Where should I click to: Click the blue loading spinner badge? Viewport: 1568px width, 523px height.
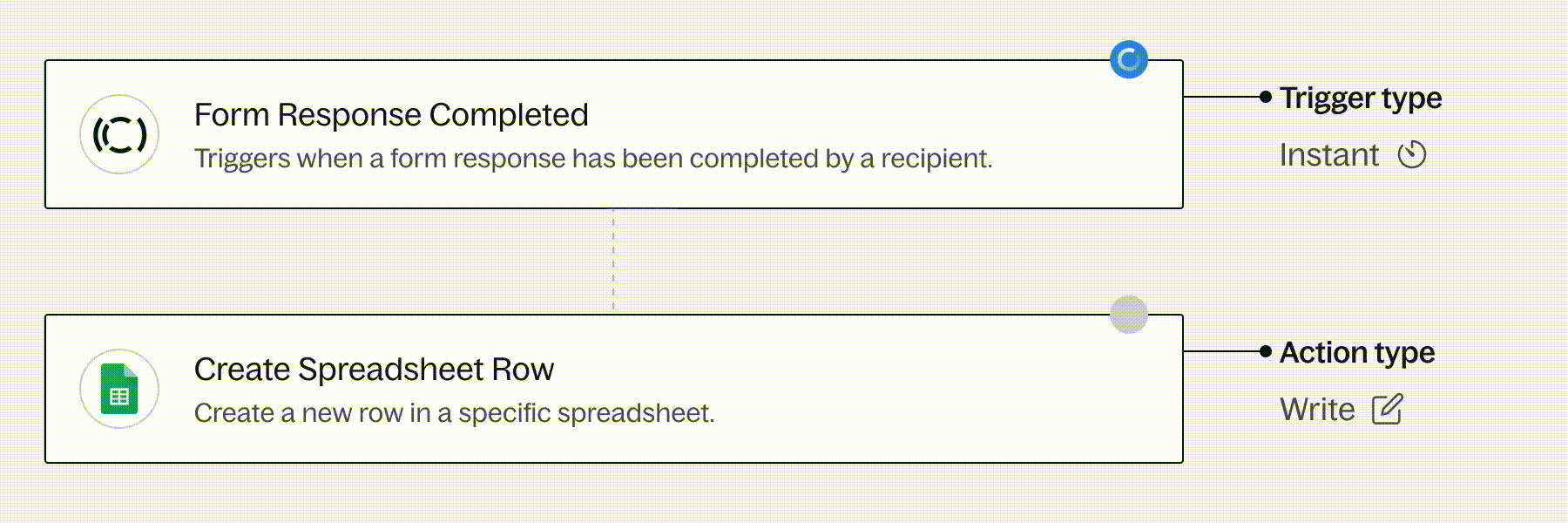[x=1129, y=60]
